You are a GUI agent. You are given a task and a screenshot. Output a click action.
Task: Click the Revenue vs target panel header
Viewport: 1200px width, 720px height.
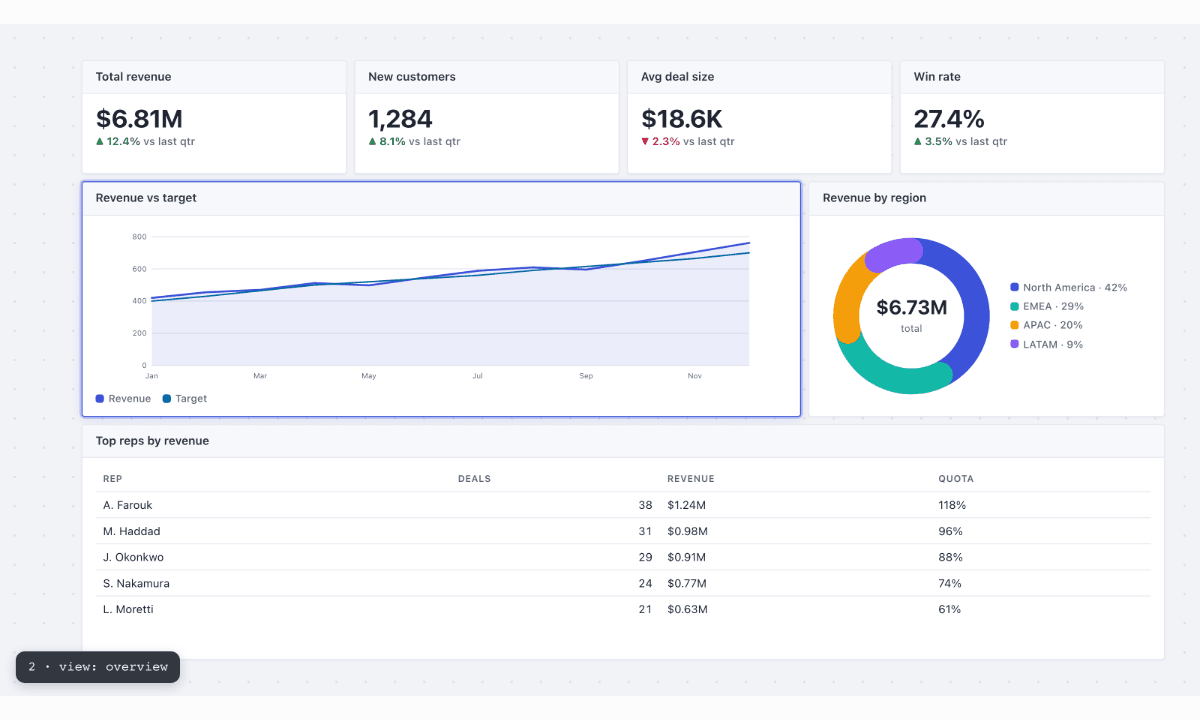point(441,198)
